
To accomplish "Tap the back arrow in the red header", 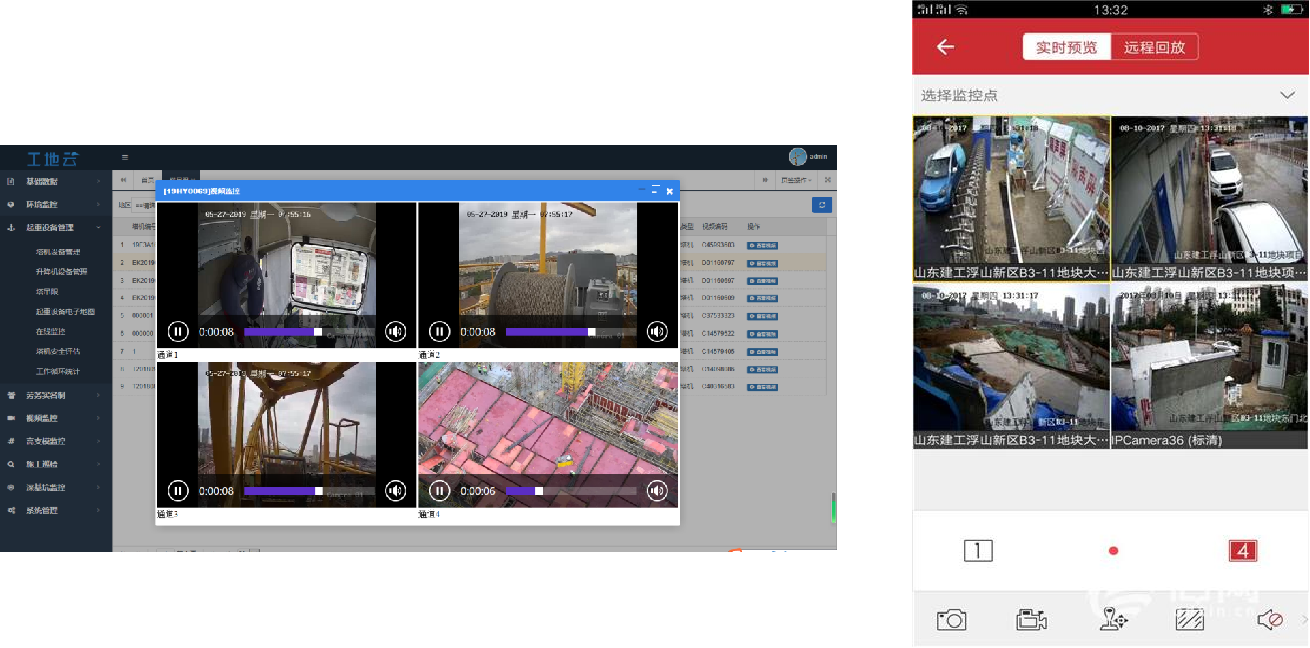I will tap(945, 47).
